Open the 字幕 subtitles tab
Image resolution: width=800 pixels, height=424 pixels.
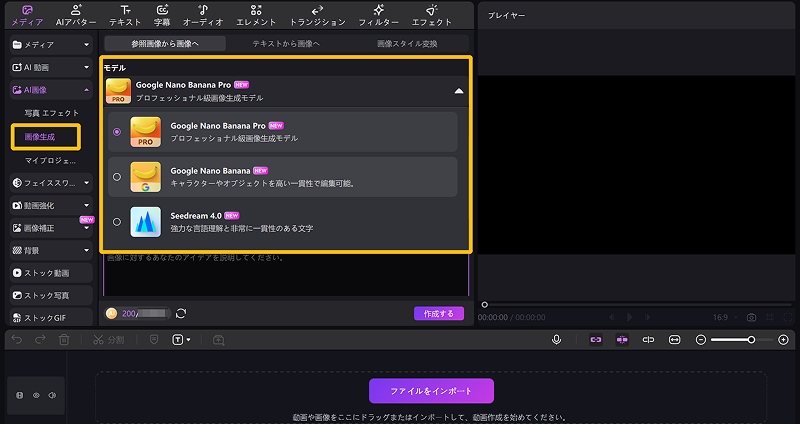click(x=162, y=16)
